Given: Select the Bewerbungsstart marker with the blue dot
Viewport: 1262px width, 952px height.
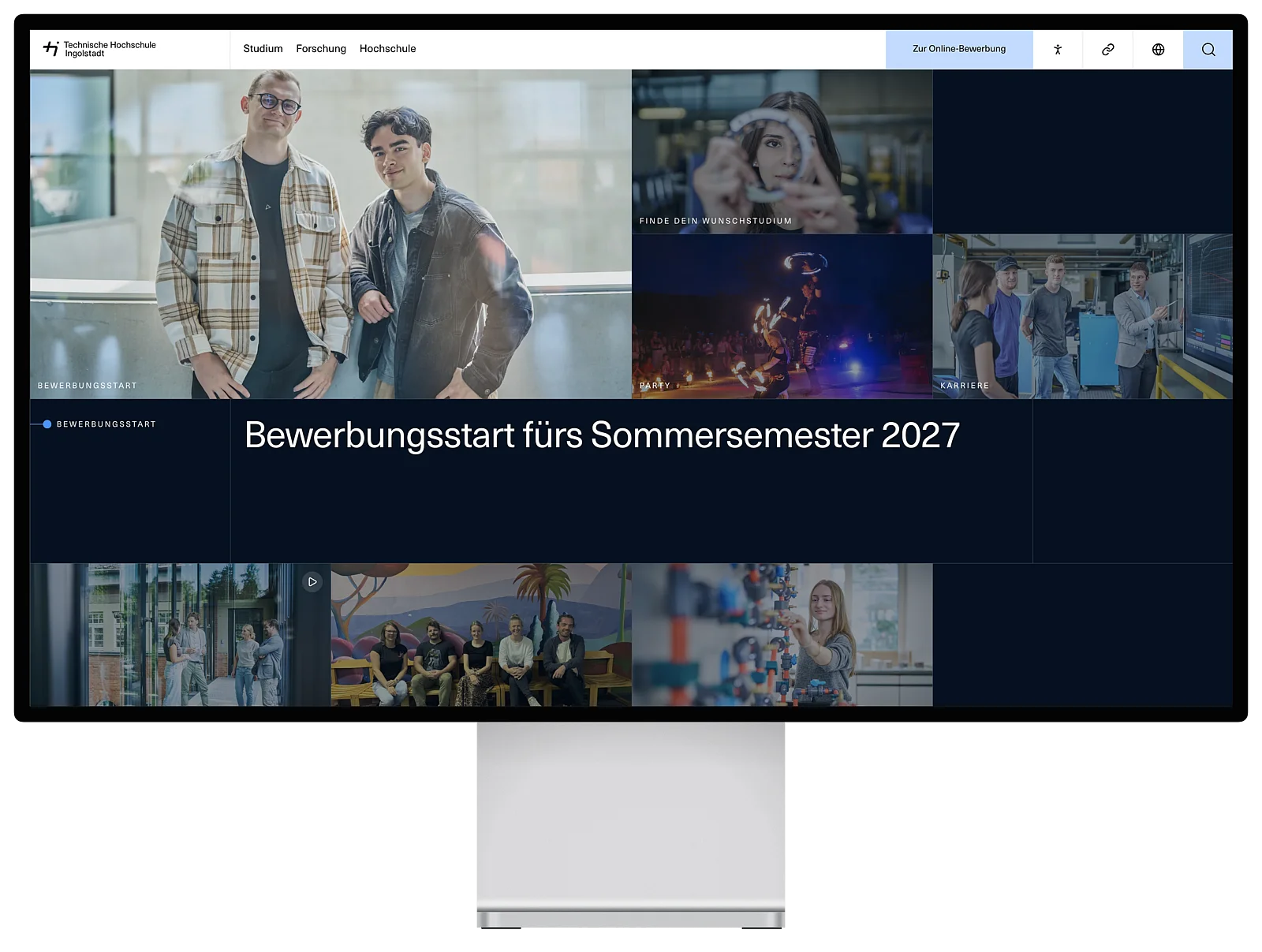Looking at the screenshot, I should tap(99, 424).
